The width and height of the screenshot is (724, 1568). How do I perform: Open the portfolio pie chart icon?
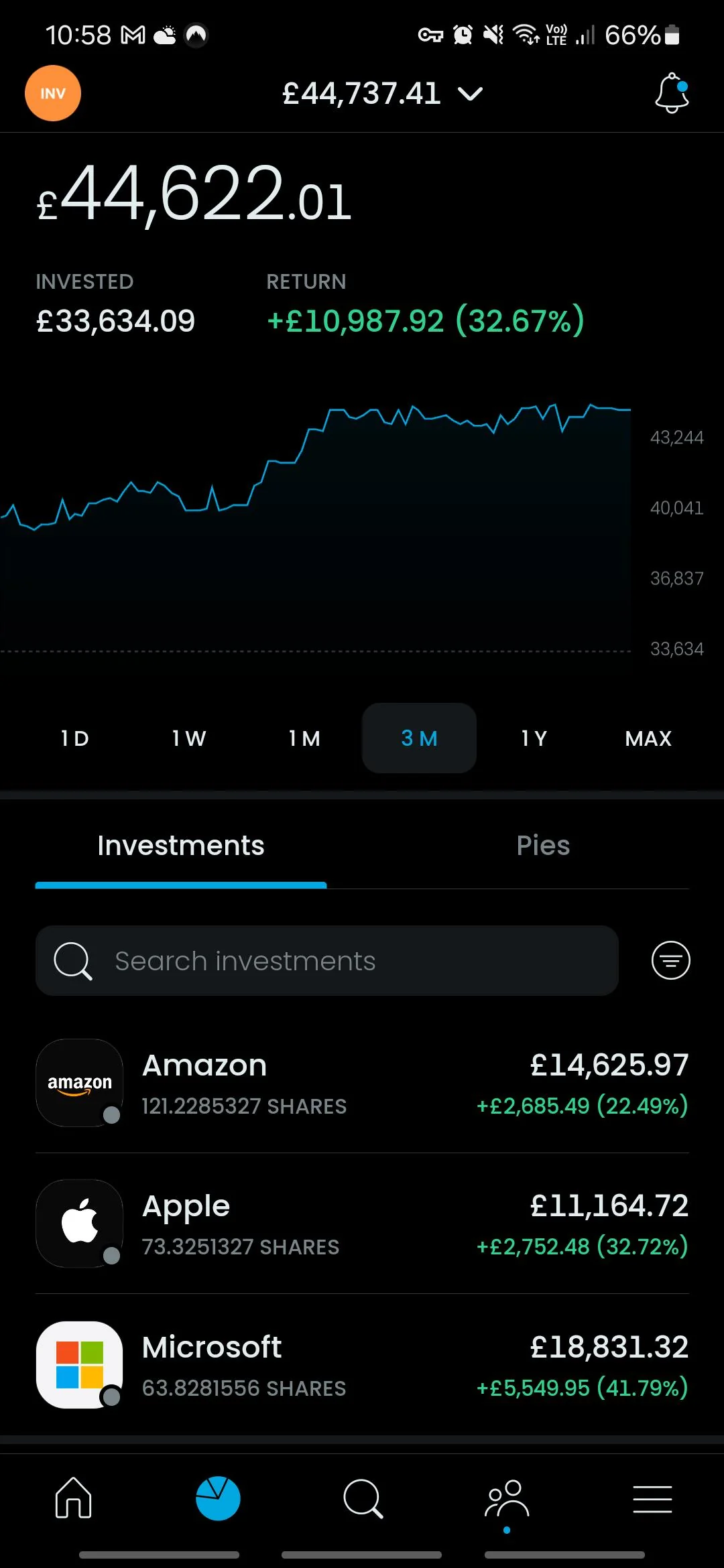point(218,1498)
